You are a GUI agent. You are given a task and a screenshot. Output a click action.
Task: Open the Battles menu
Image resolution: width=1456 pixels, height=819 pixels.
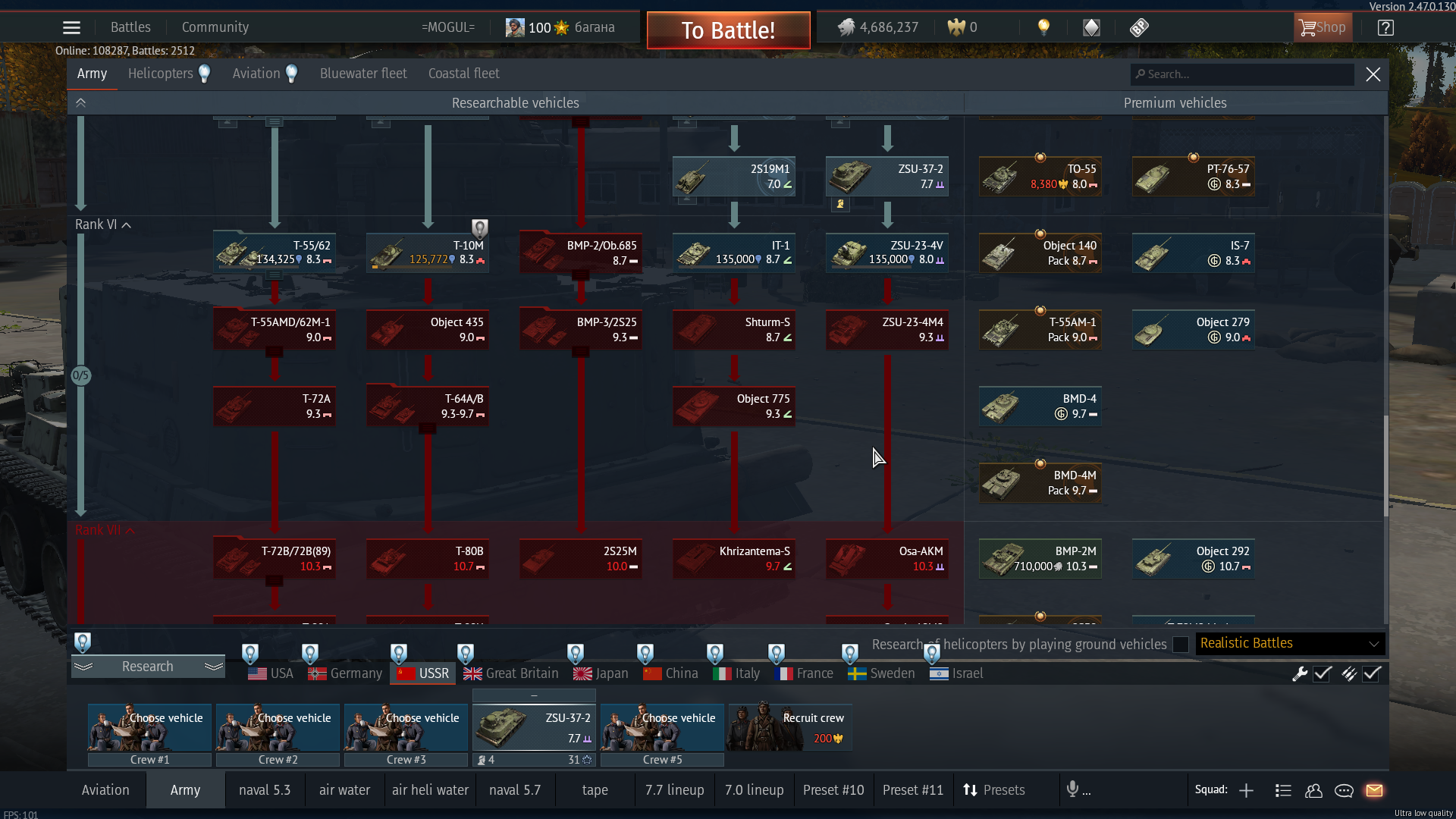130,27
